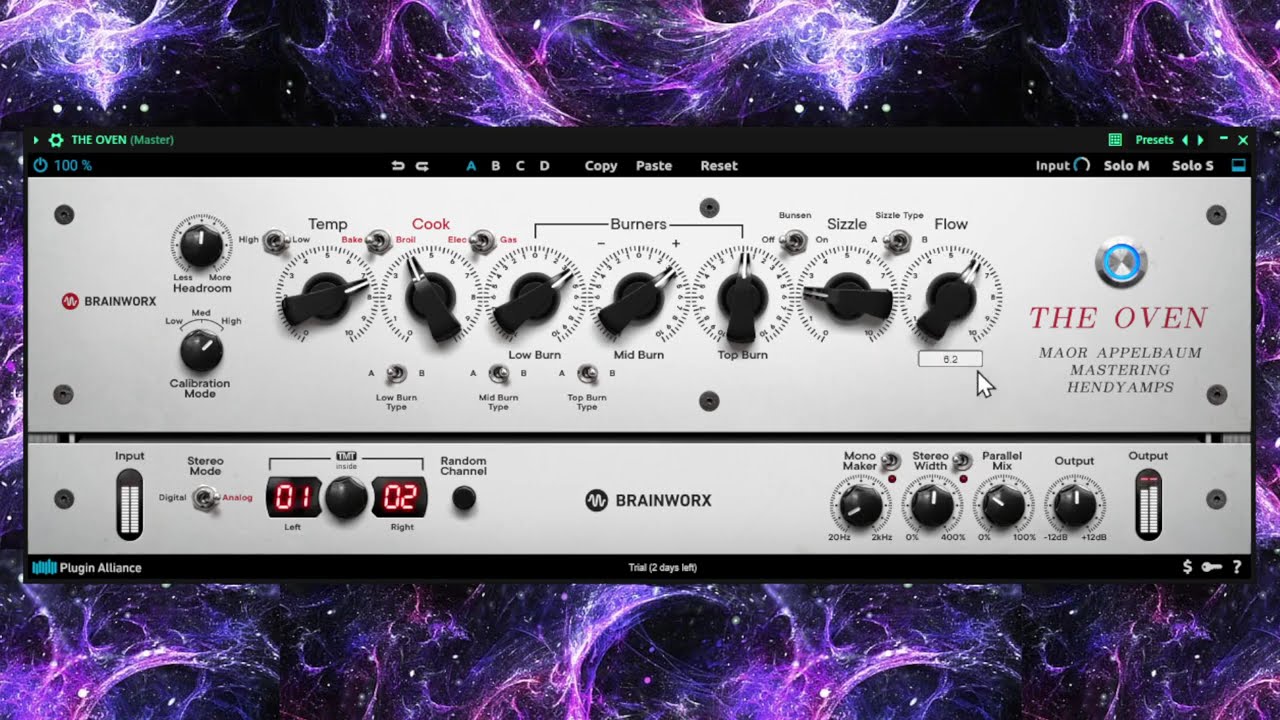Click the Input level meter
The height and width of the screenshot is (720, 1280).
129,505
